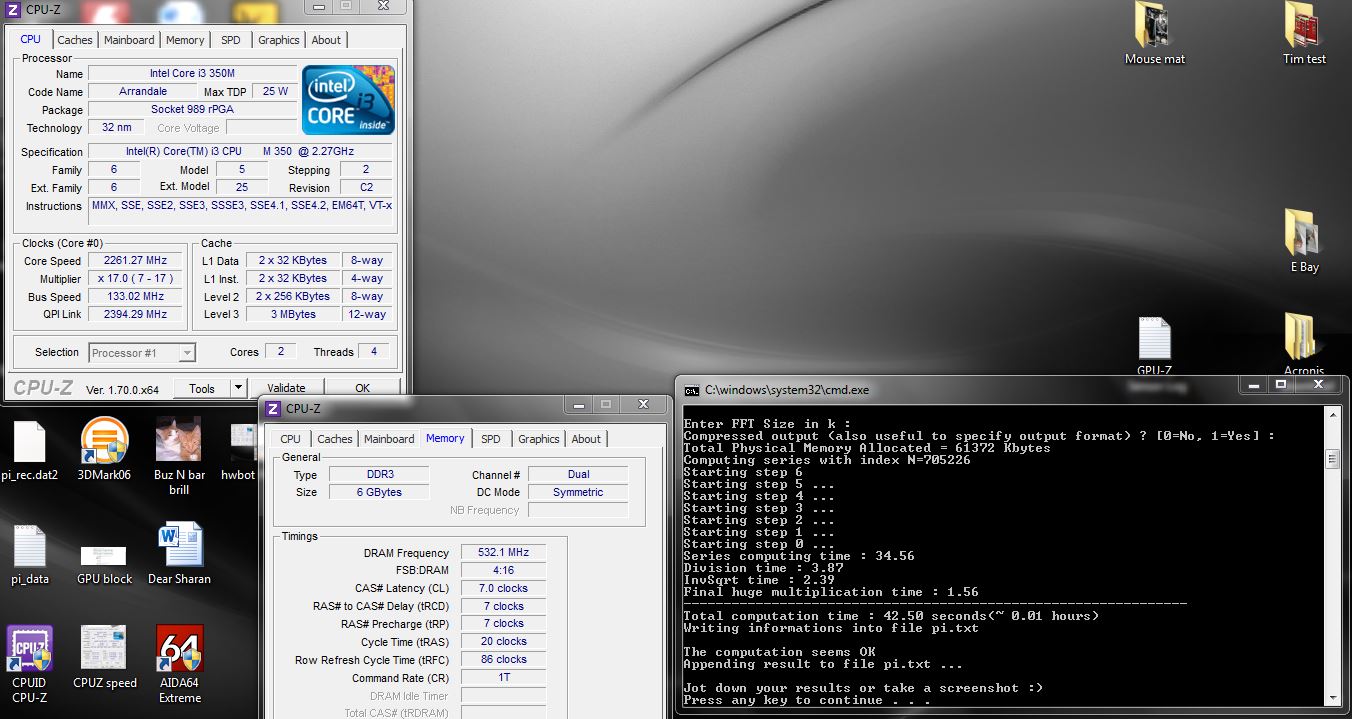Screen dimensions: 1352x719
Task: Click the Technology value 32 nm
Action: click(116, 127)
